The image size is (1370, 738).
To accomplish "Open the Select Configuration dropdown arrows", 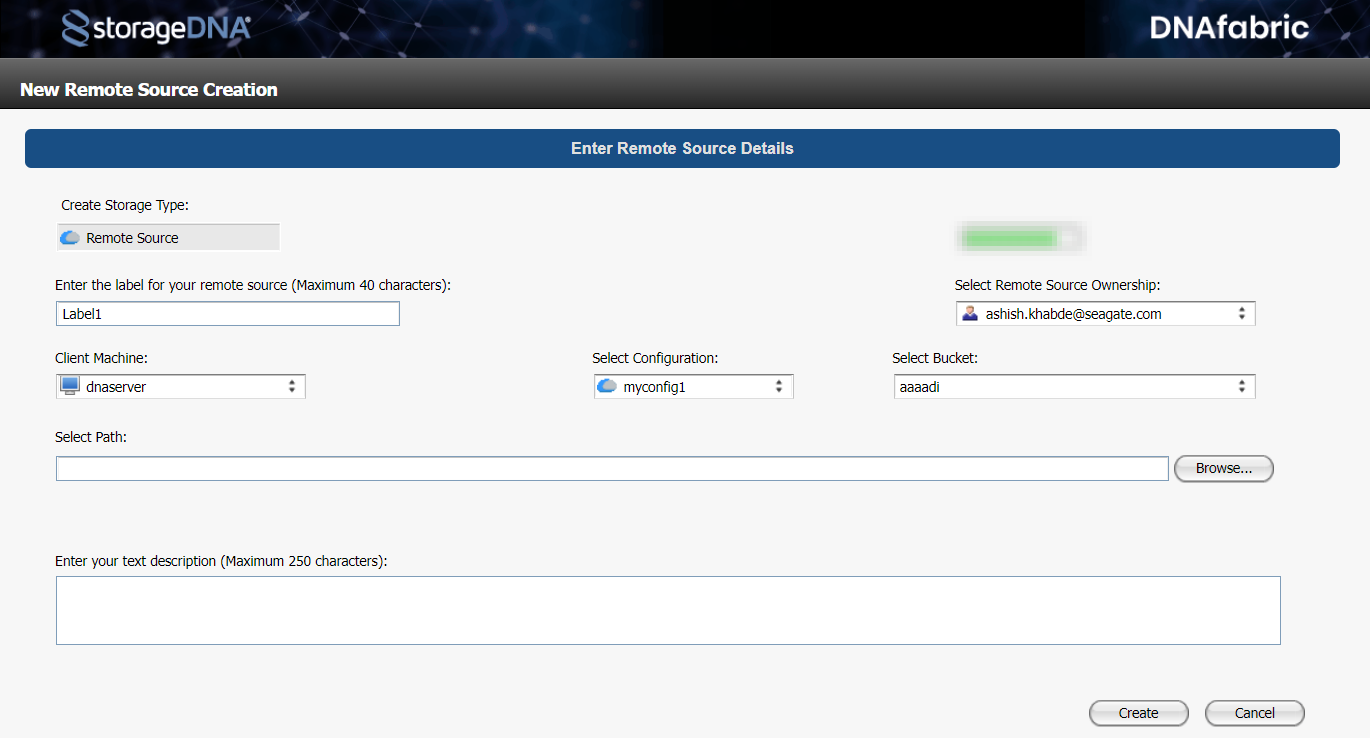I will pos(779,386).
